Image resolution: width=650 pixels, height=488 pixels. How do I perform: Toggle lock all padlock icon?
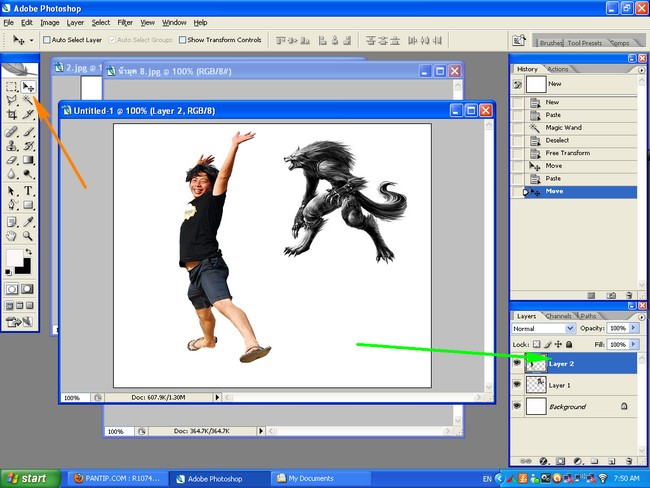click(x=569, y=344)
